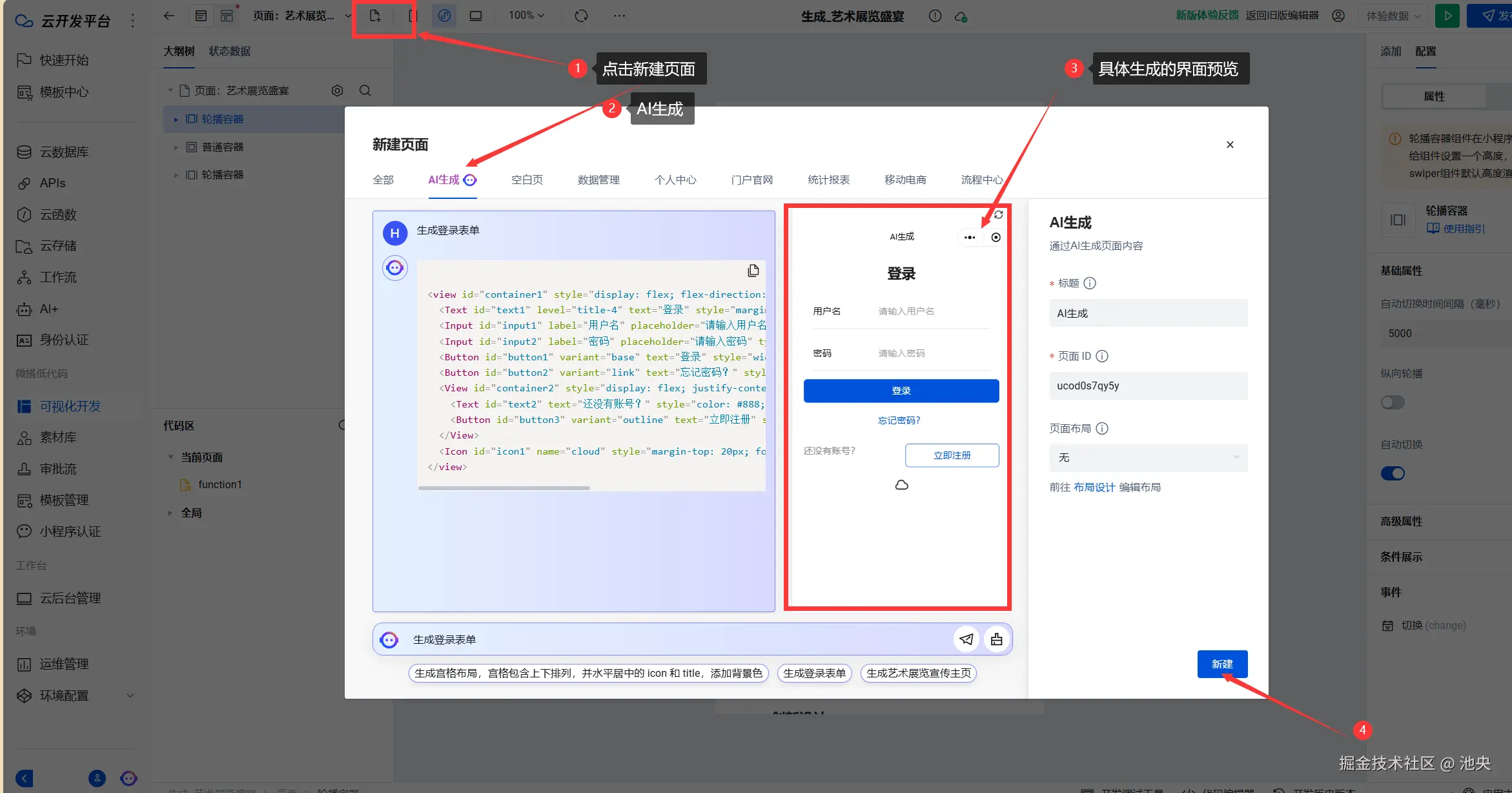1512x793 pixels.
Task: Click the preview play button in header
Action: click(x=1447, y=15)
